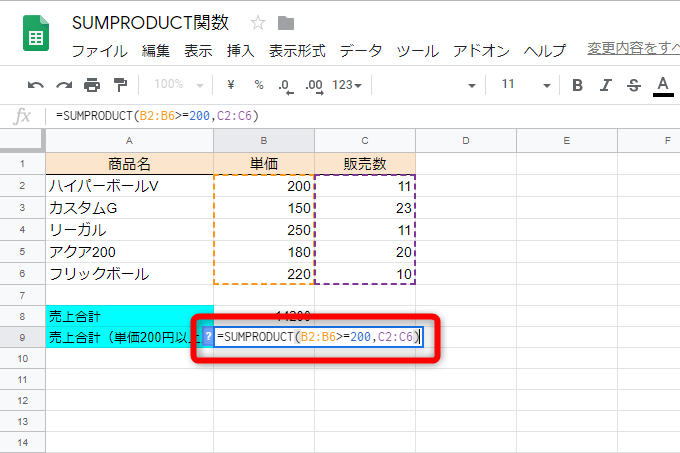Select column B header

click(x=264, y=141)
